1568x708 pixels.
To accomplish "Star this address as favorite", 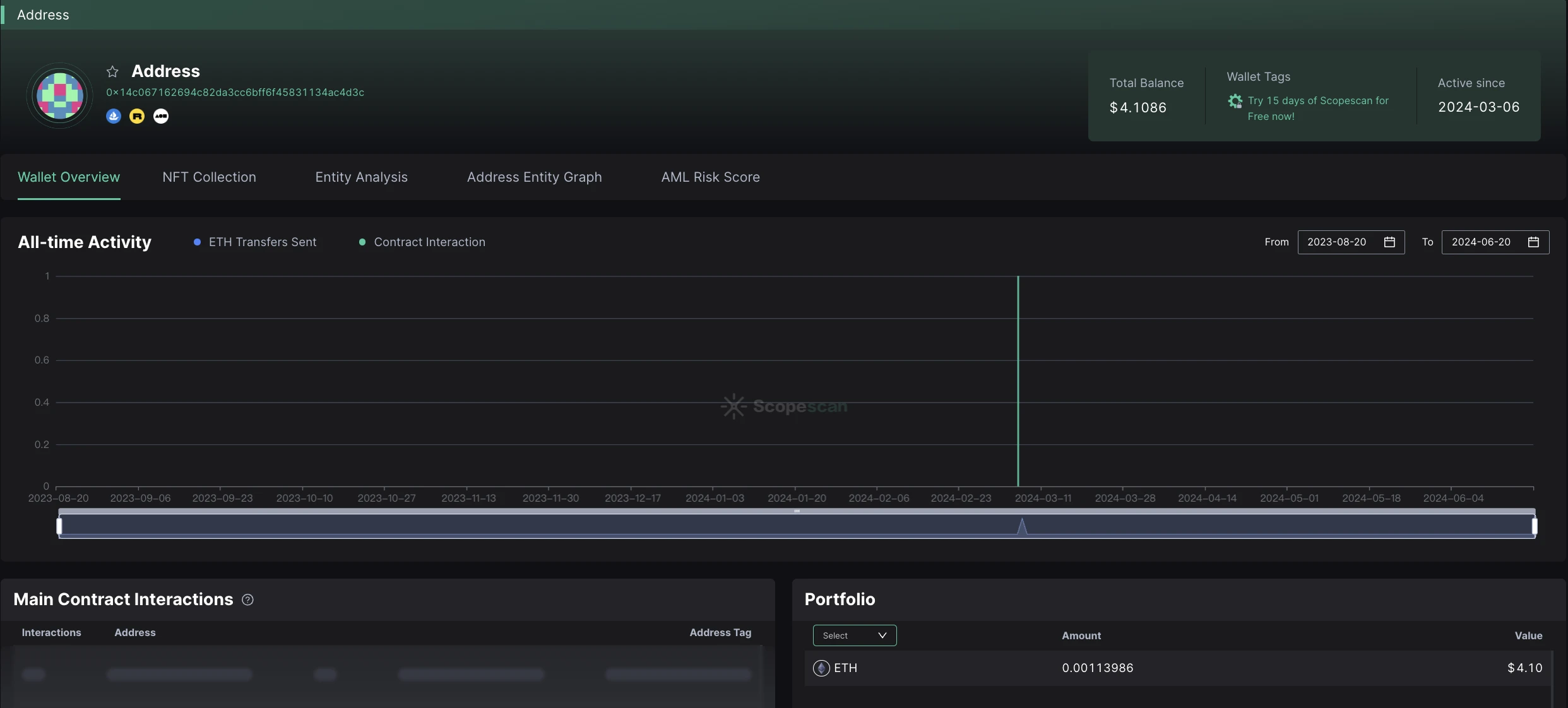I will click(x=112, y=71).
